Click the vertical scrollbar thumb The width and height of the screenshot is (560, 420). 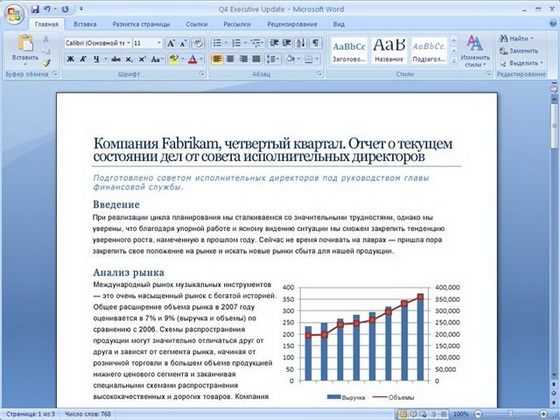tap(554, 126)
